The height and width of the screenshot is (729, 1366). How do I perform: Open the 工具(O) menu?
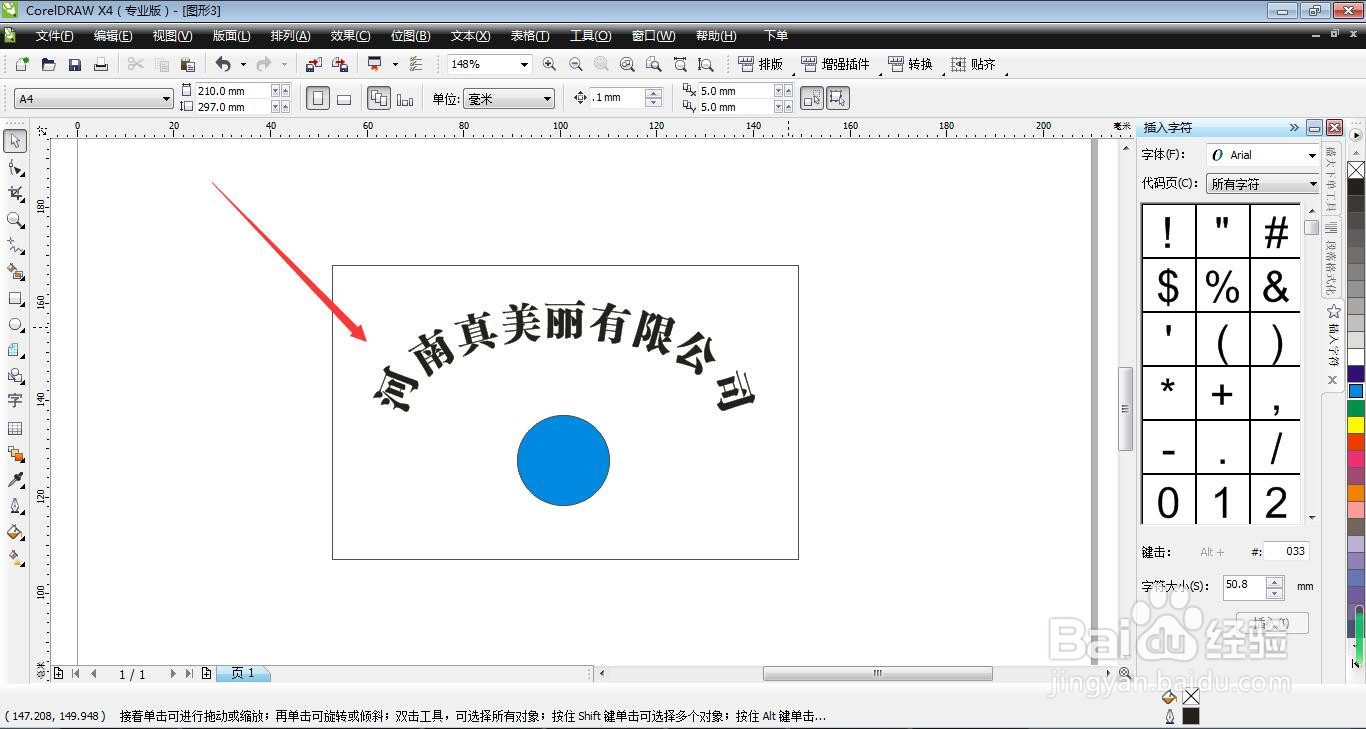pyautogui.click(x=590, y=36)
